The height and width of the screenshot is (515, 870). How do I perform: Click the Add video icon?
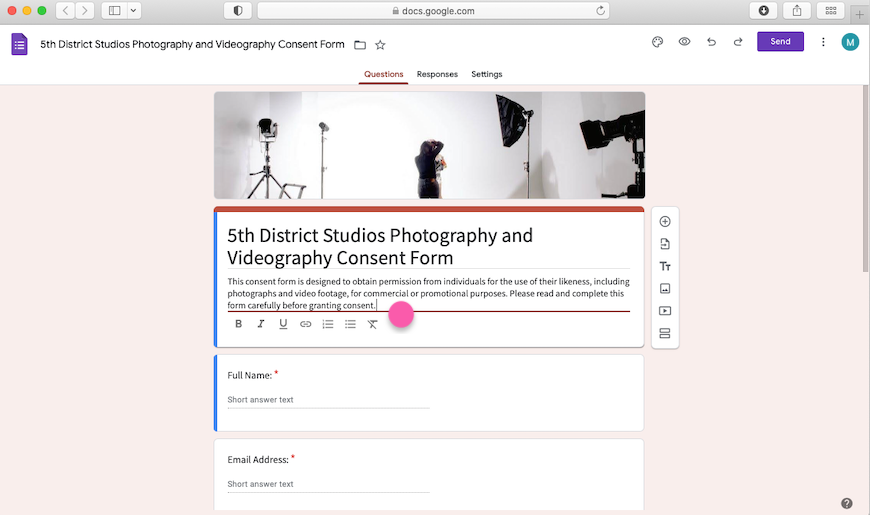coord(665,311)
